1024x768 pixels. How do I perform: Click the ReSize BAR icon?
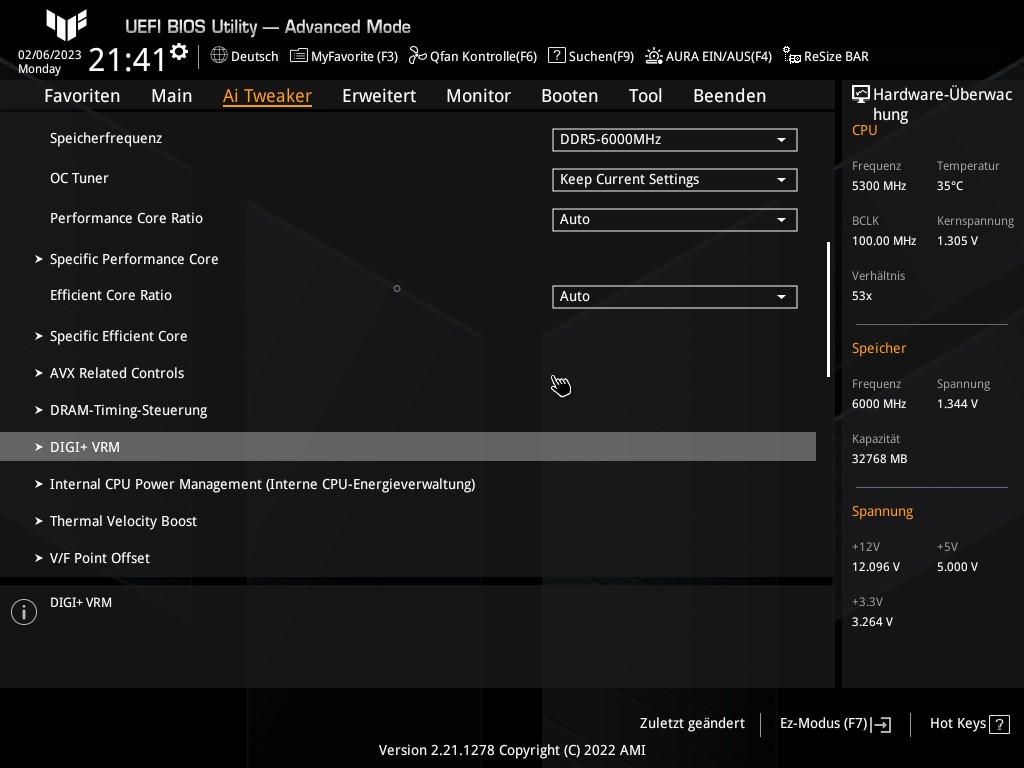(792, 56)
